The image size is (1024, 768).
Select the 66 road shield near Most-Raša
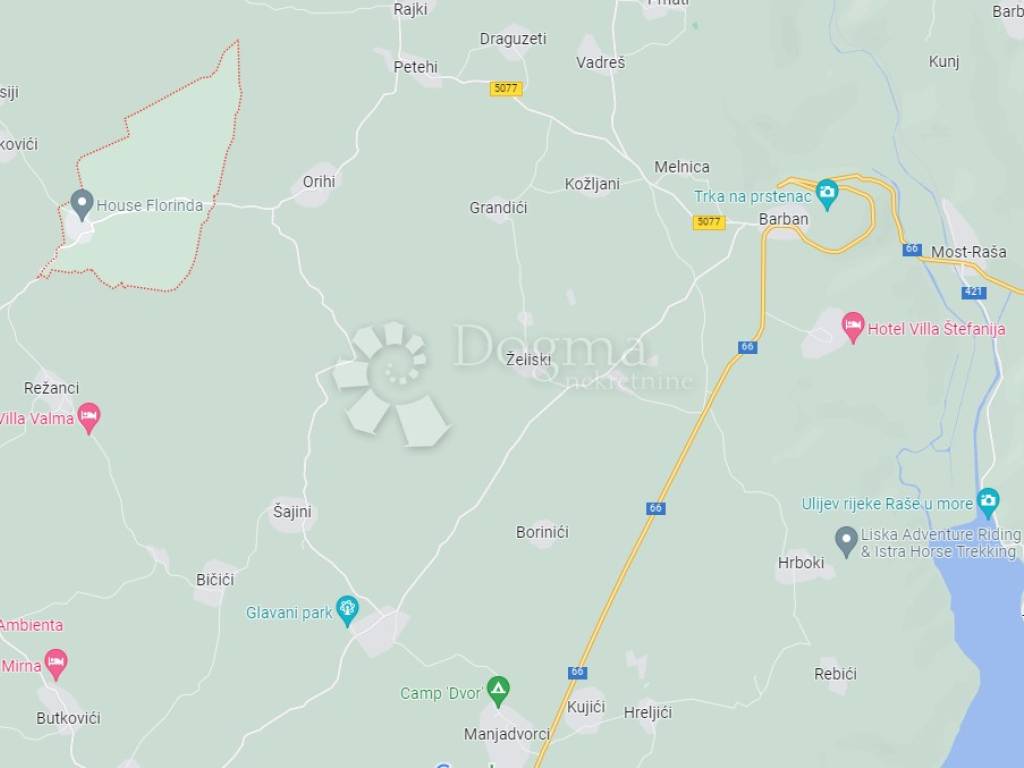tap(912, 249)
